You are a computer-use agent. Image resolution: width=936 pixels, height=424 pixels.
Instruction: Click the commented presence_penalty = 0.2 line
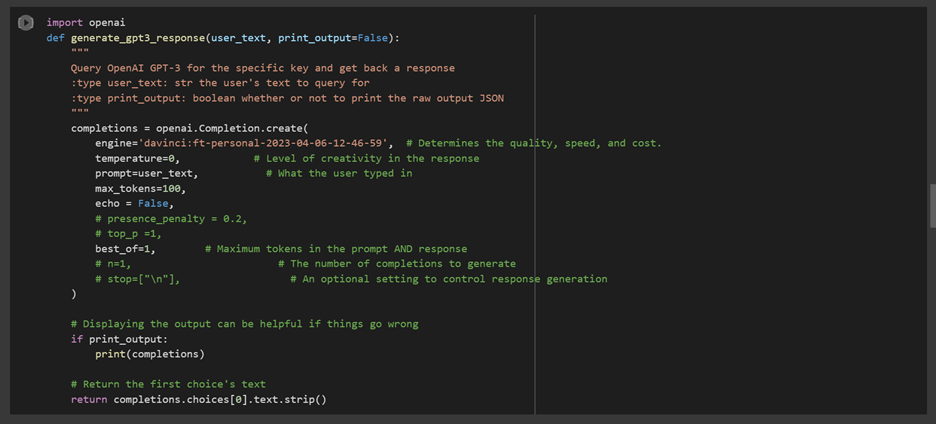pos(170,218)
